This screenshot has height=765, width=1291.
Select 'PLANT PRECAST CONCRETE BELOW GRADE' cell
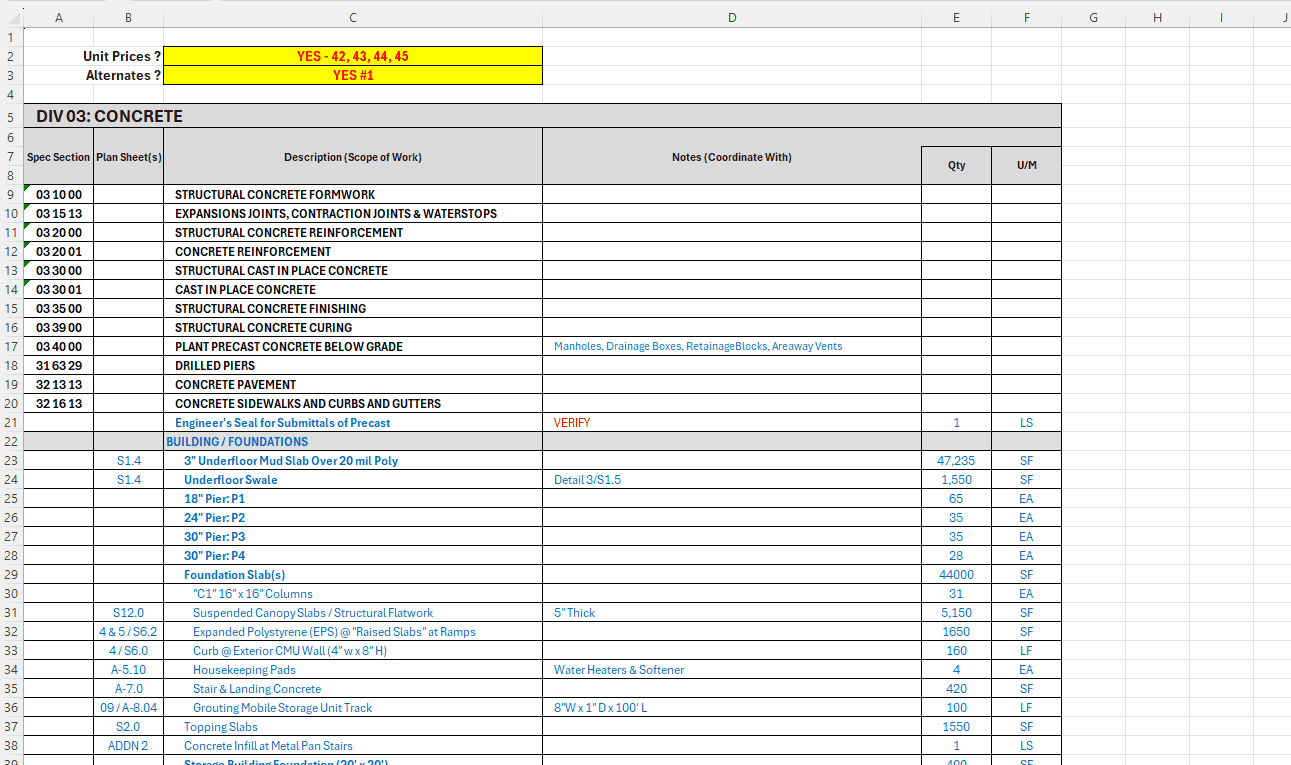click(x=353, y=346)
